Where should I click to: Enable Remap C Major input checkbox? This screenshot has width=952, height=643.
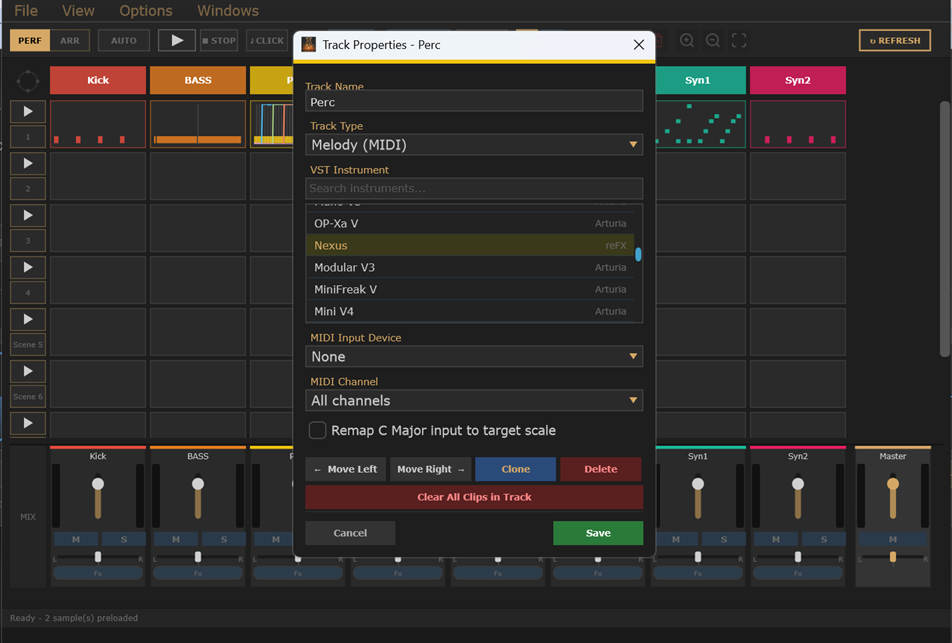tap(318, 430)
